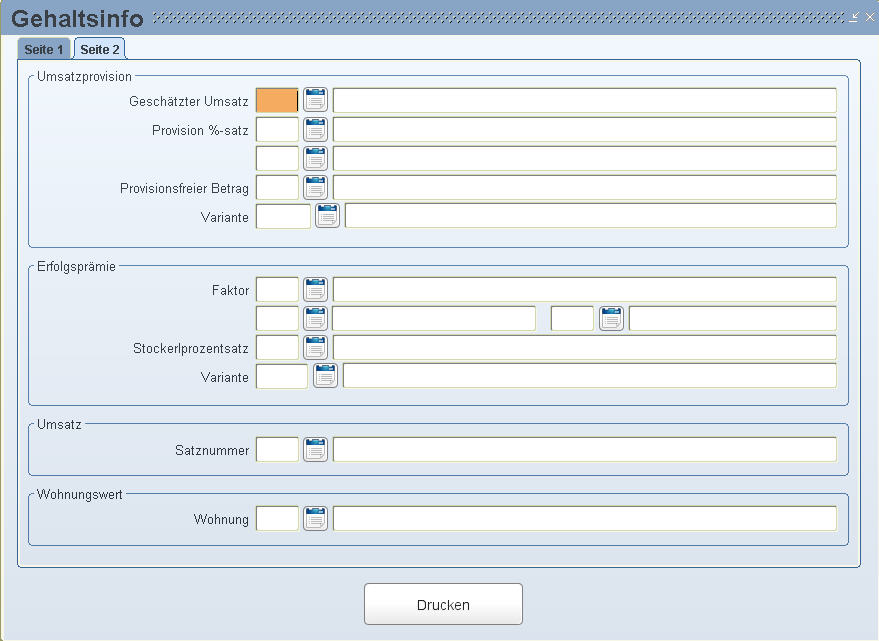Select the Seite 2 tab
This screenshot has width=879, height=641.
100,49
